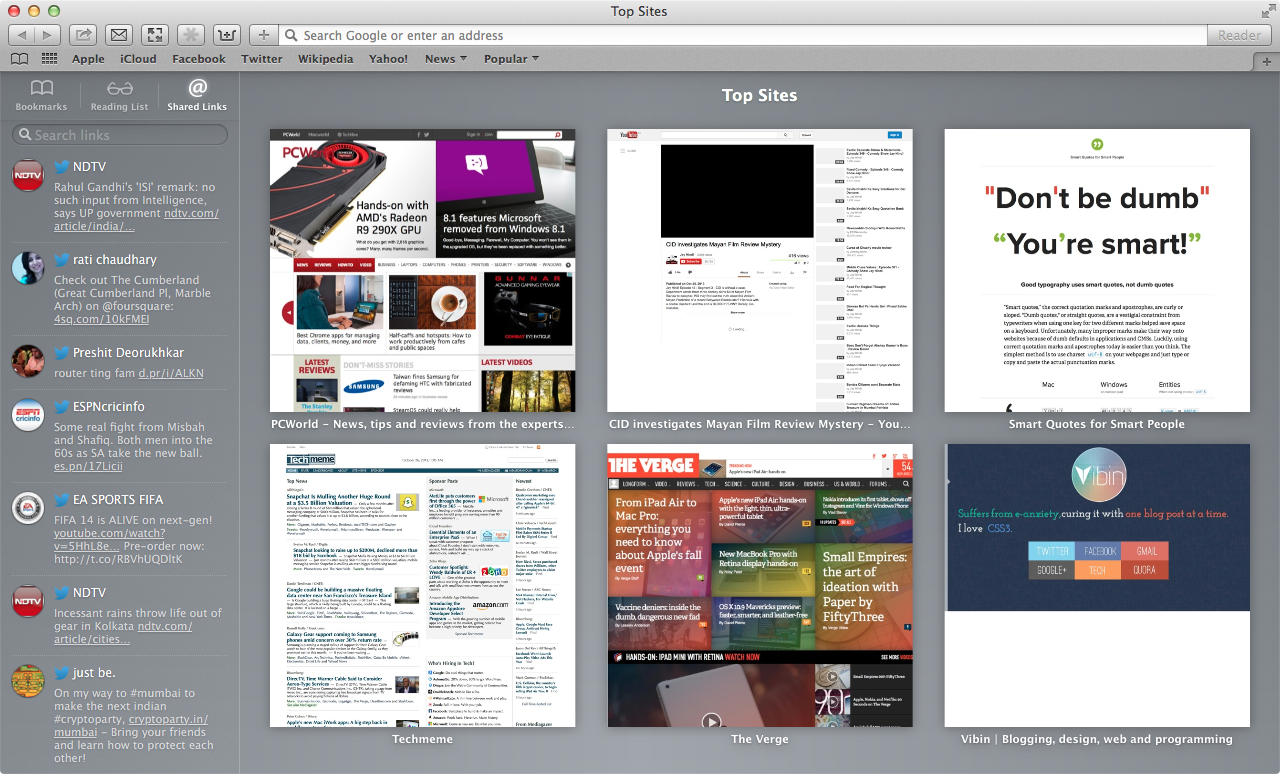
Task: Click the full-screen arrows toolbar icon
Action: pyautogui.click(x=155, y=35)
